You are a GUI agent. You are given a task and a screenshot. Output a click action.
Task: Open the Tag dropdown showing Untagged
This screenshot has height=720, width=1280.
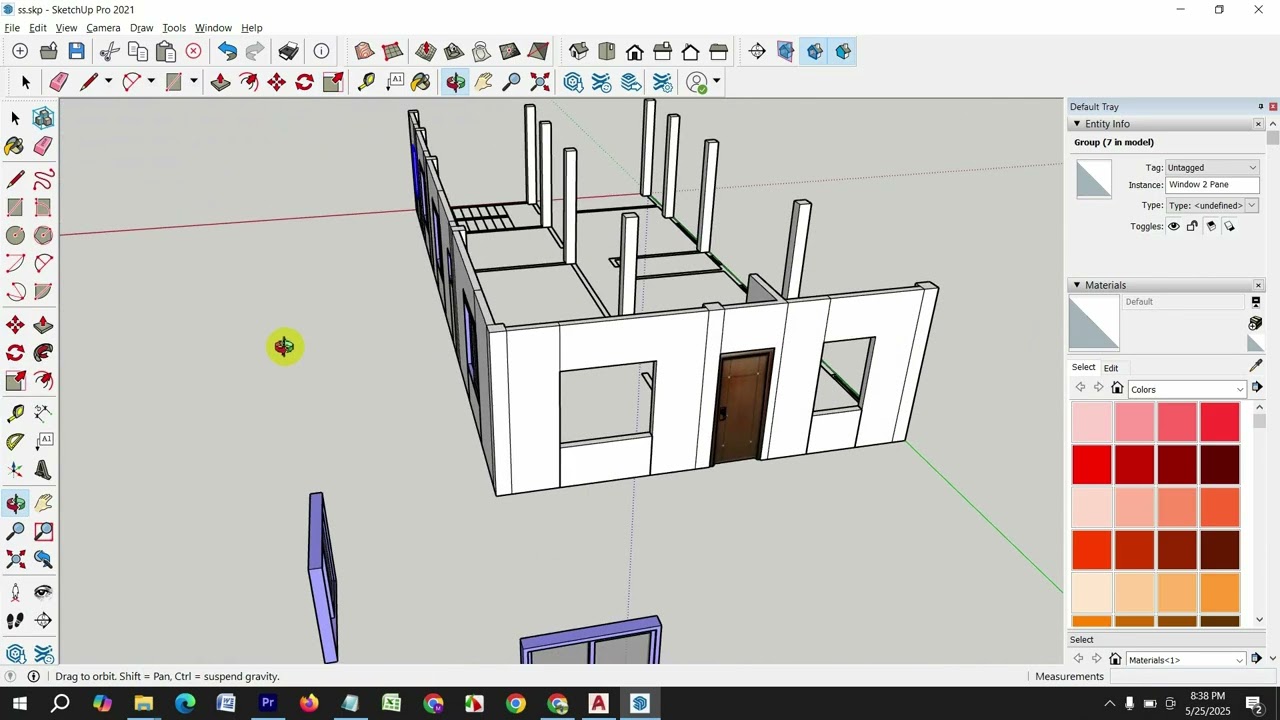point(1212,167)
